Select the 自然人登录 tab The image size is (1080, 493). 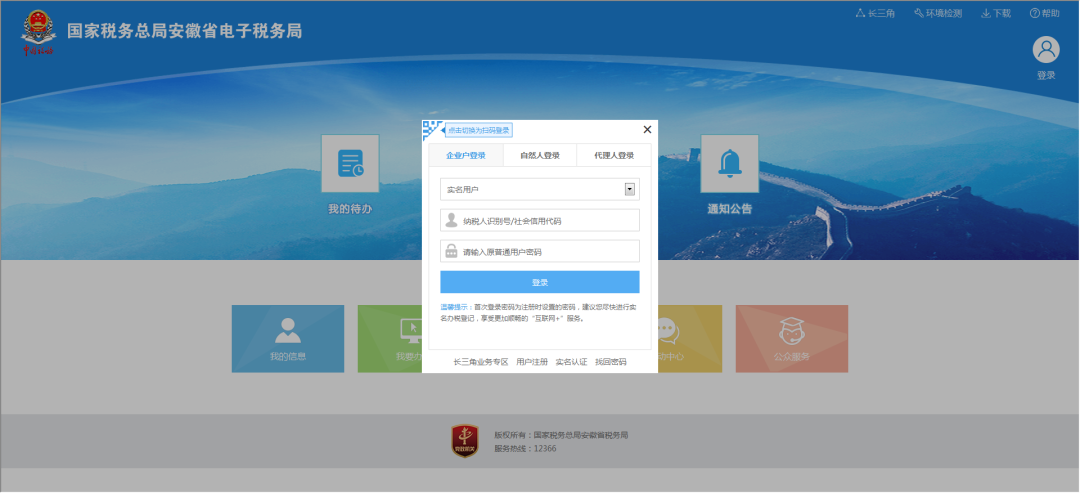click(x=540, y=156)
